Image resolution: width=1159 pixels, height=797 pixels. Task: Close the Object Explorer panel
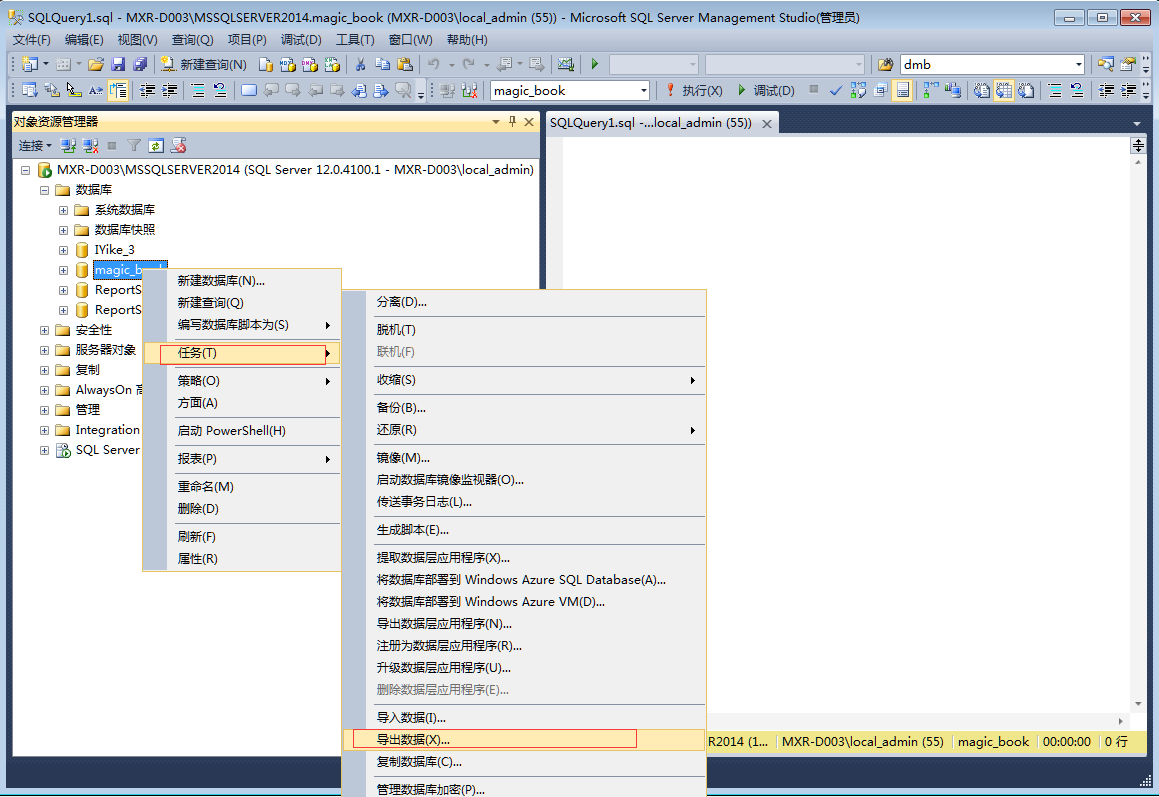click(529, 121)
